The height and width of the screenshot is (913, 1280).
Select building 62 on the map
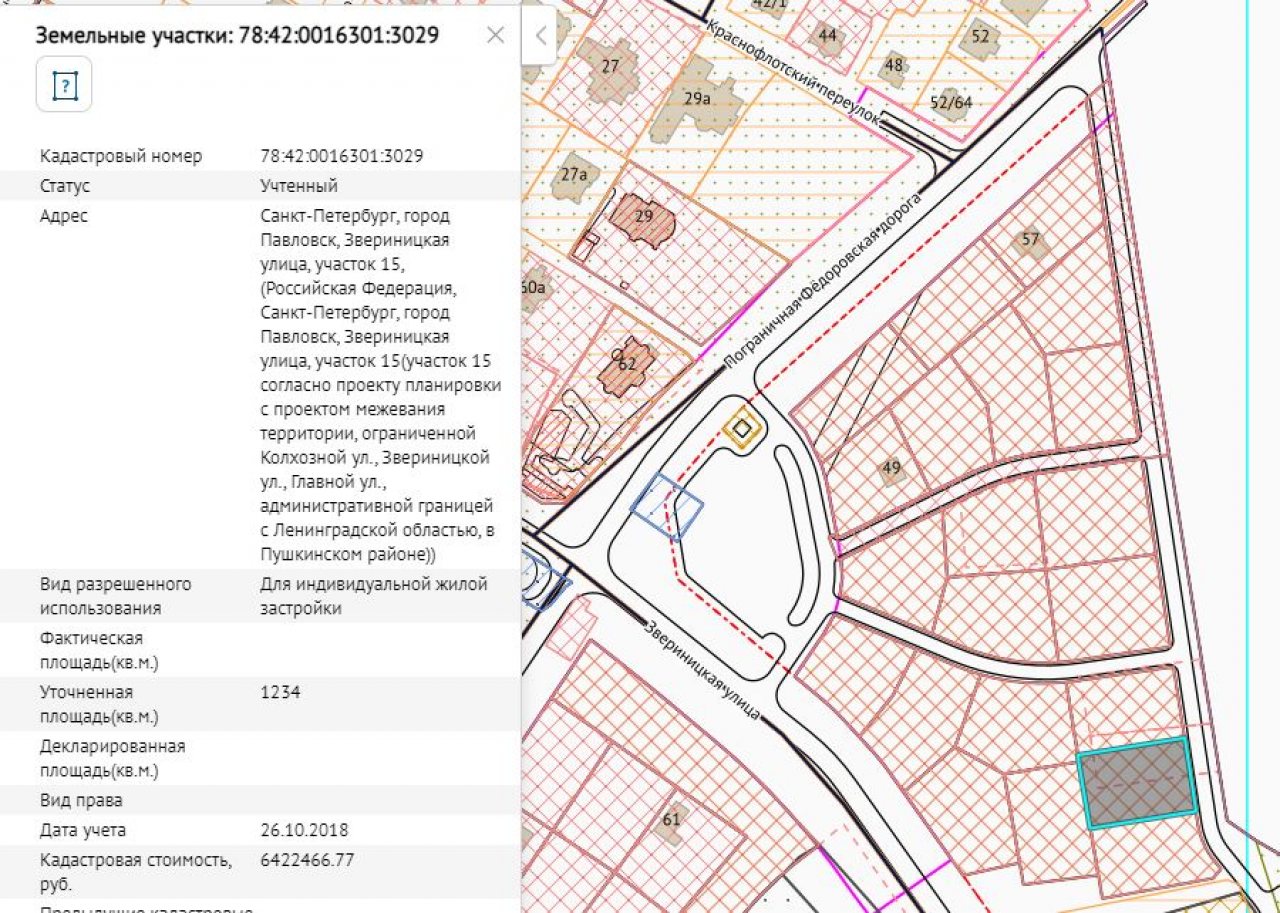(626, 366)
